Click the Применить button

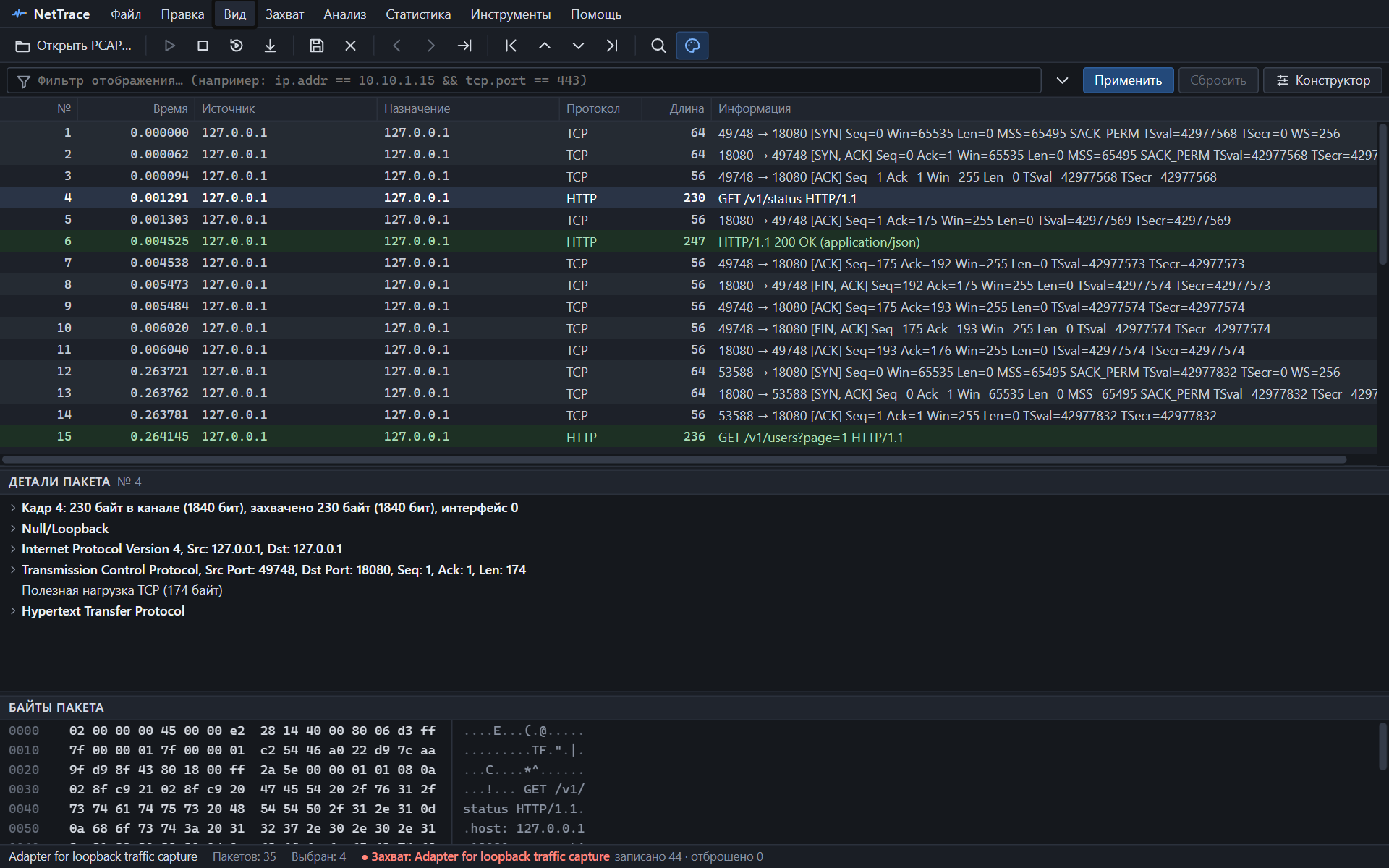point(1128,80)
